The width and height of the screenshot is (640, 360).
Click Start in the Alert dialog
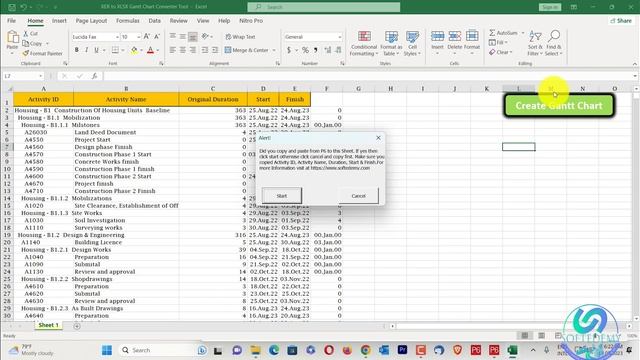tap(282, 196)
